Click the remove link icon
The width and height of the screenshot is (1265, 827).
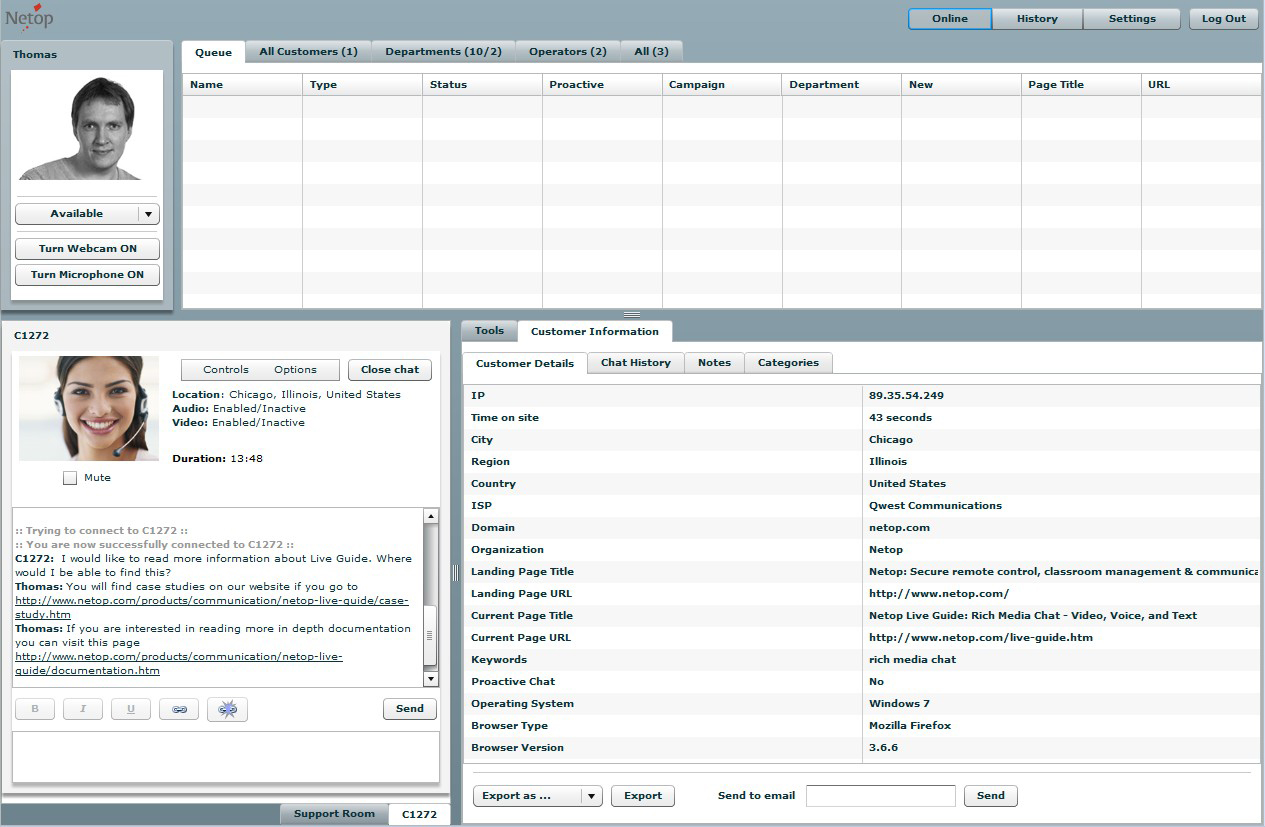pos(227,709)
